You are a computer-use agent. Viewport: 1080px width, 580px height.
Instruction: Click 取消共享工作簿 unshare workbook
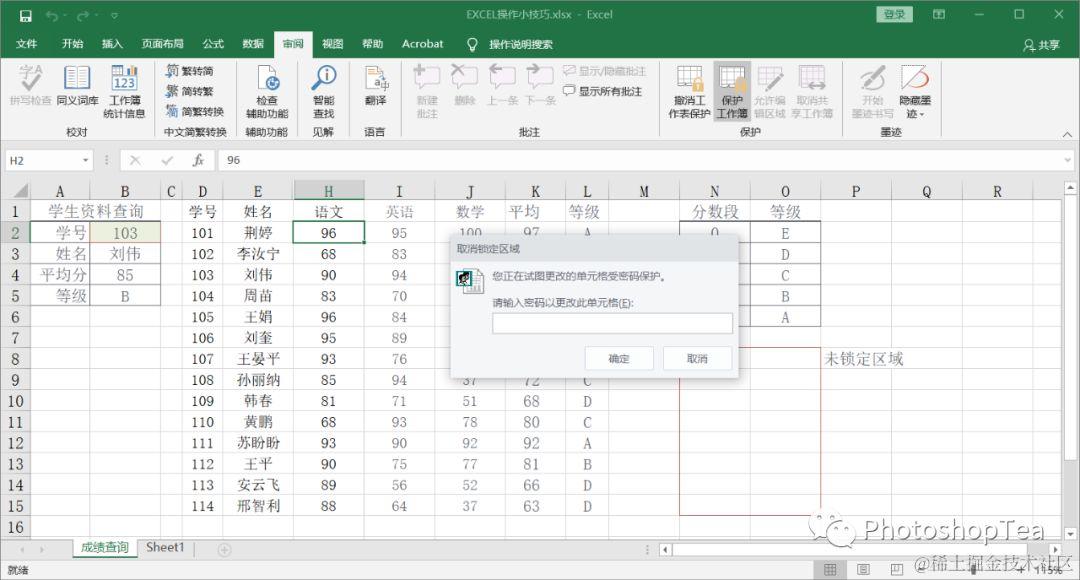click(812, 92)
